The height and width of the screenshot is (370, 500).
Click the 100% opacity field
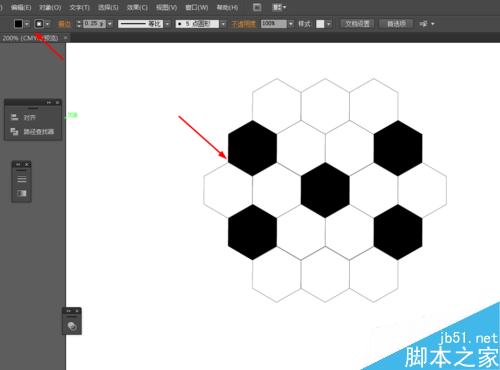pos(273,24)
